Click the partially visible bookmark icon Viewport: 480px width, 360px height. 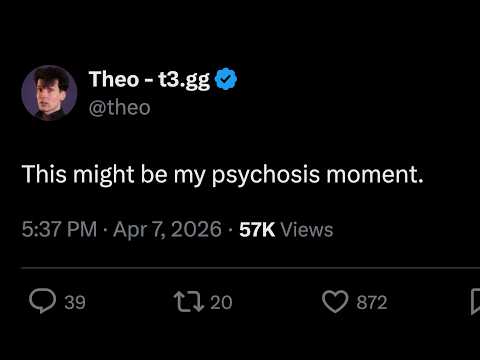475,302
